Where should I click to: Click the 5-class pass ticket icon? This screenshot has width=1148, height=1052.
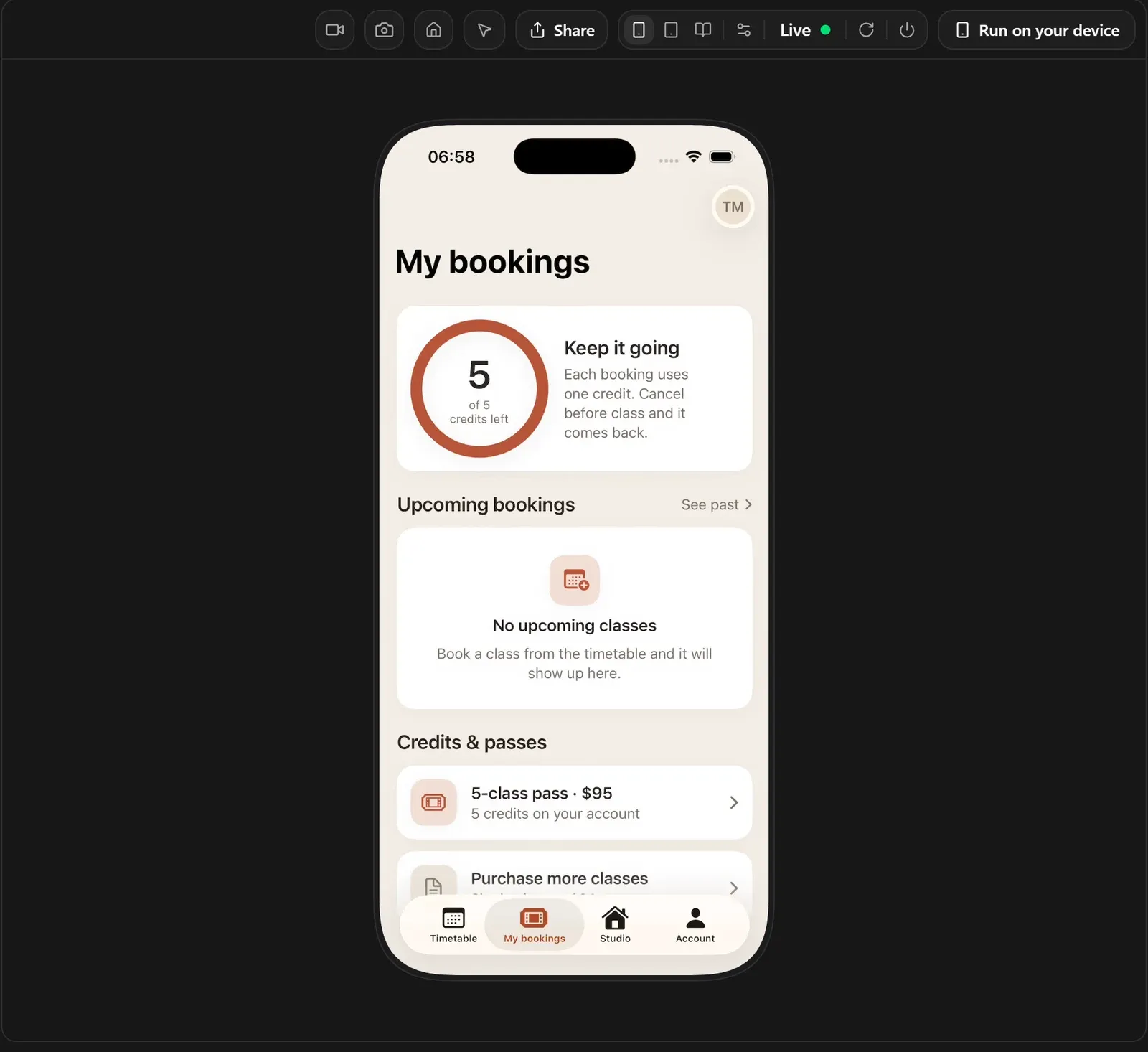[433, 802]
